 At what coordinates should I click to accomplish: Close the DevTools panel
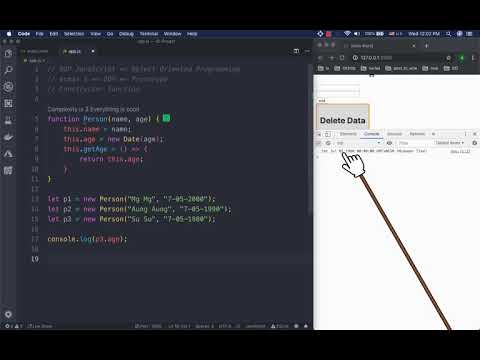475,134
